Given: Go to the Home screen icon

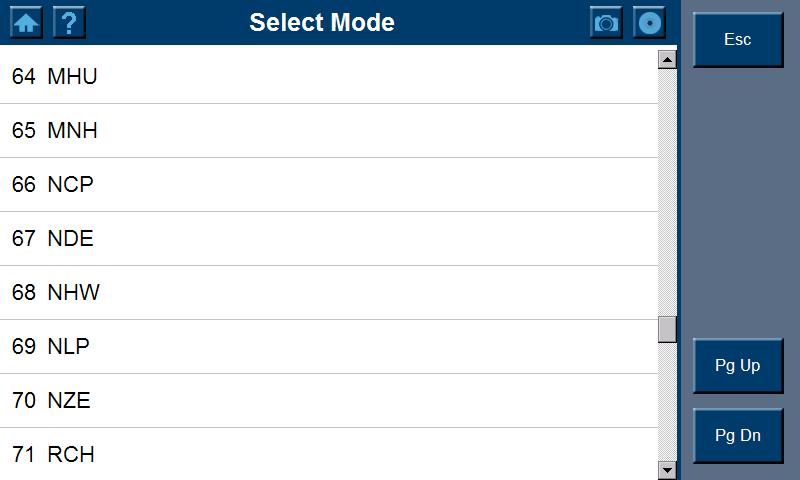Looking at the screenshot, I should pyautogui.click(x=26, y=23).
